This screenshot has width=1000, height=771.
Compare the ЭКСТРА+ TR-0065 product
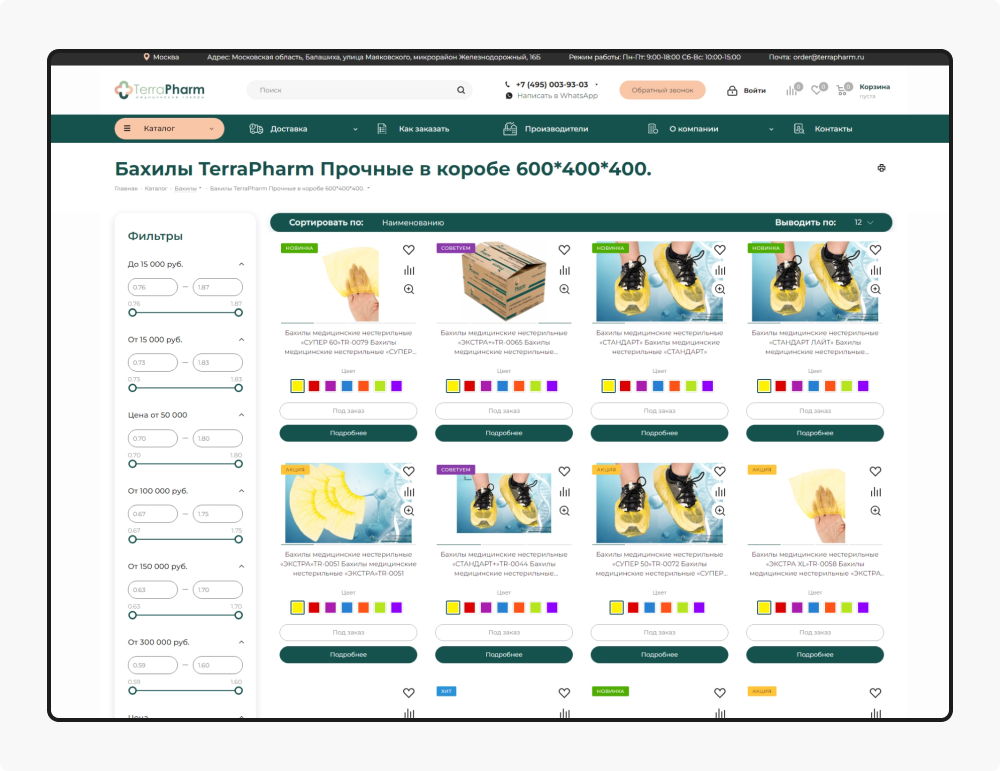564,270
